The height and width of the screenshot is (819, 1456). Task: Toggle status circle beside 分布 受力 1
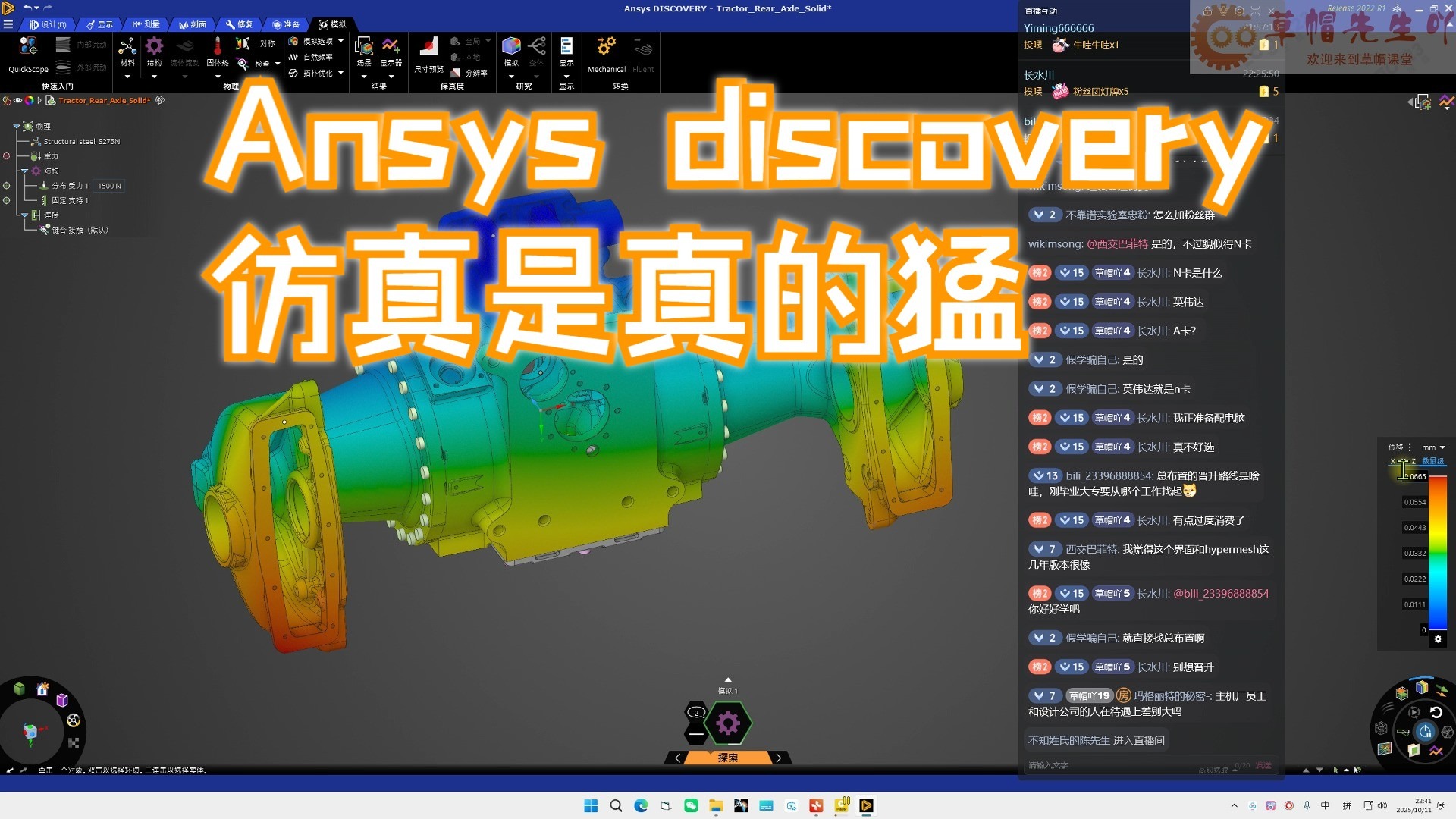pos(7,186)
